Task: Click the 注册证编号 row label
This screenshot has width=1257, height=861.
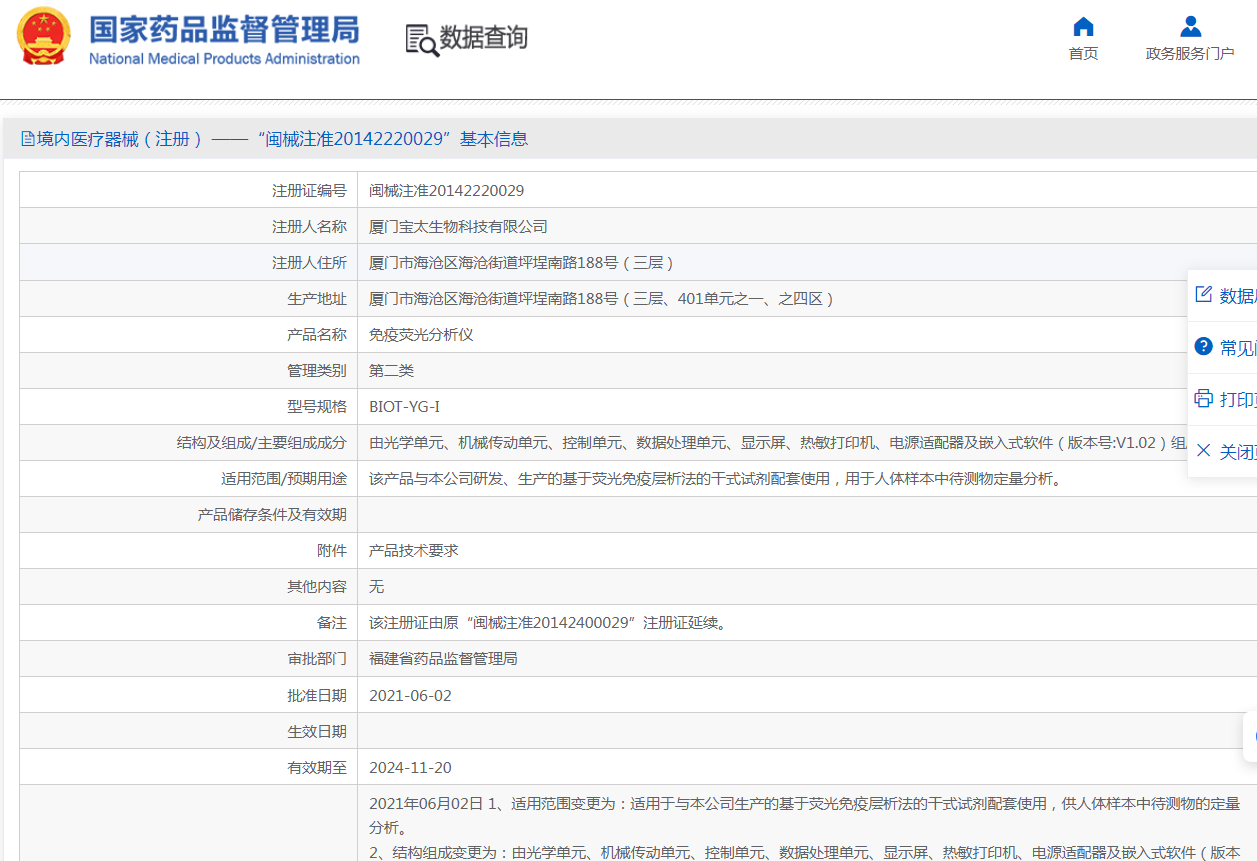Action: click(309, 191)
